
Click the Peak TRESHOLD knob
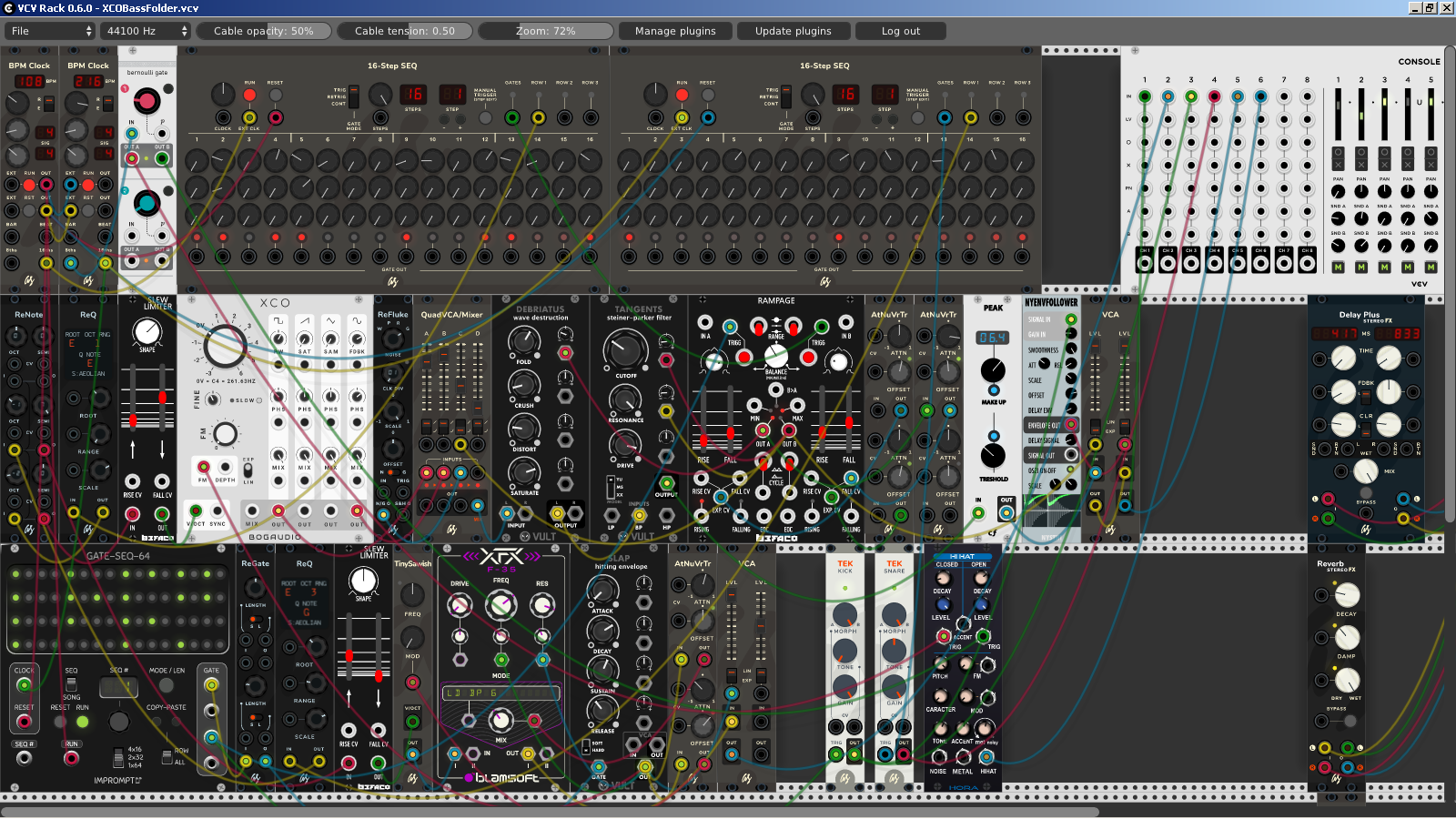(x=993, y=456)
